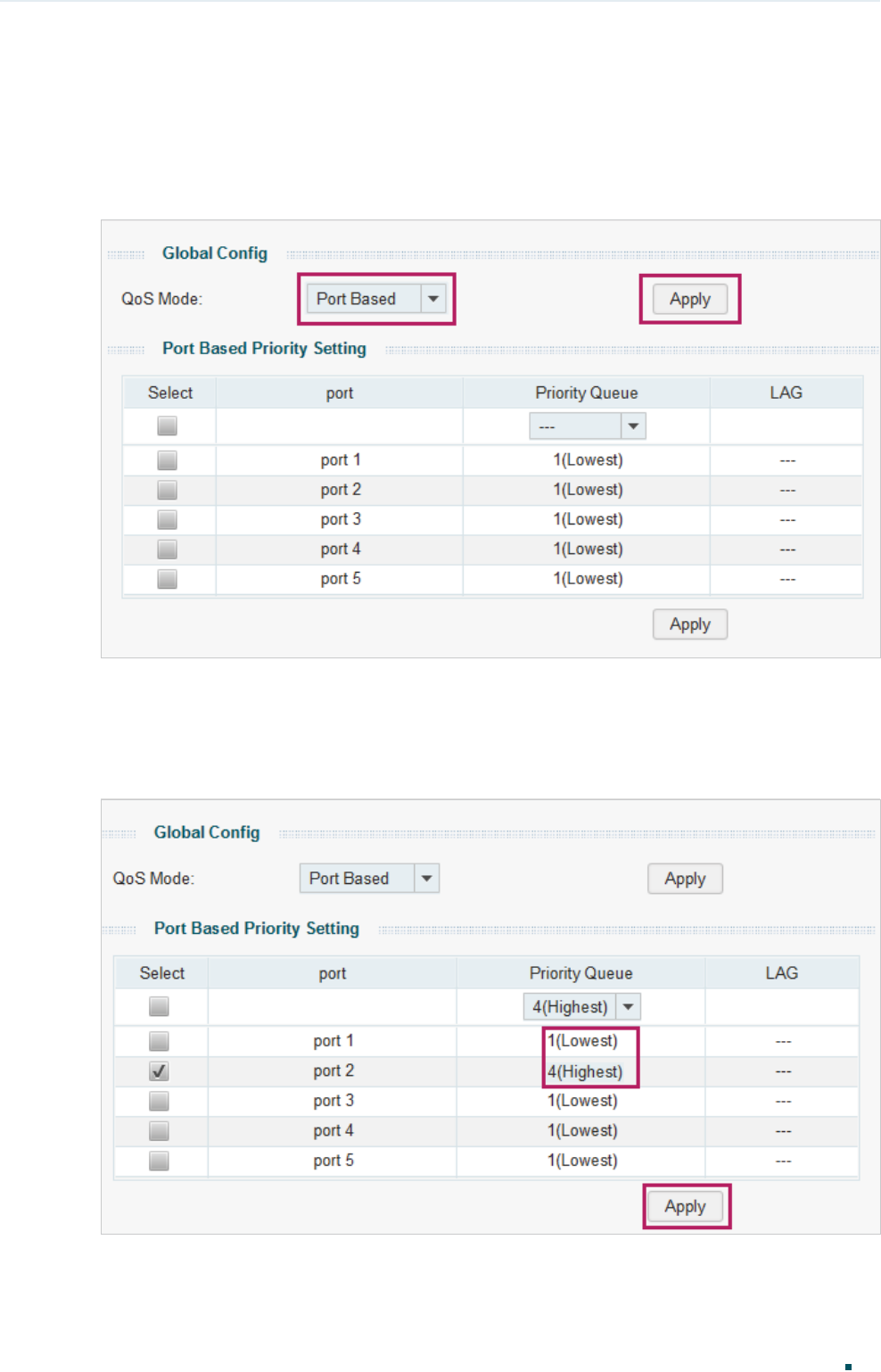This screenshot has height=1372, width=881.
Task: Check the port 3 checkbox in the upper table
Action: 167,520
